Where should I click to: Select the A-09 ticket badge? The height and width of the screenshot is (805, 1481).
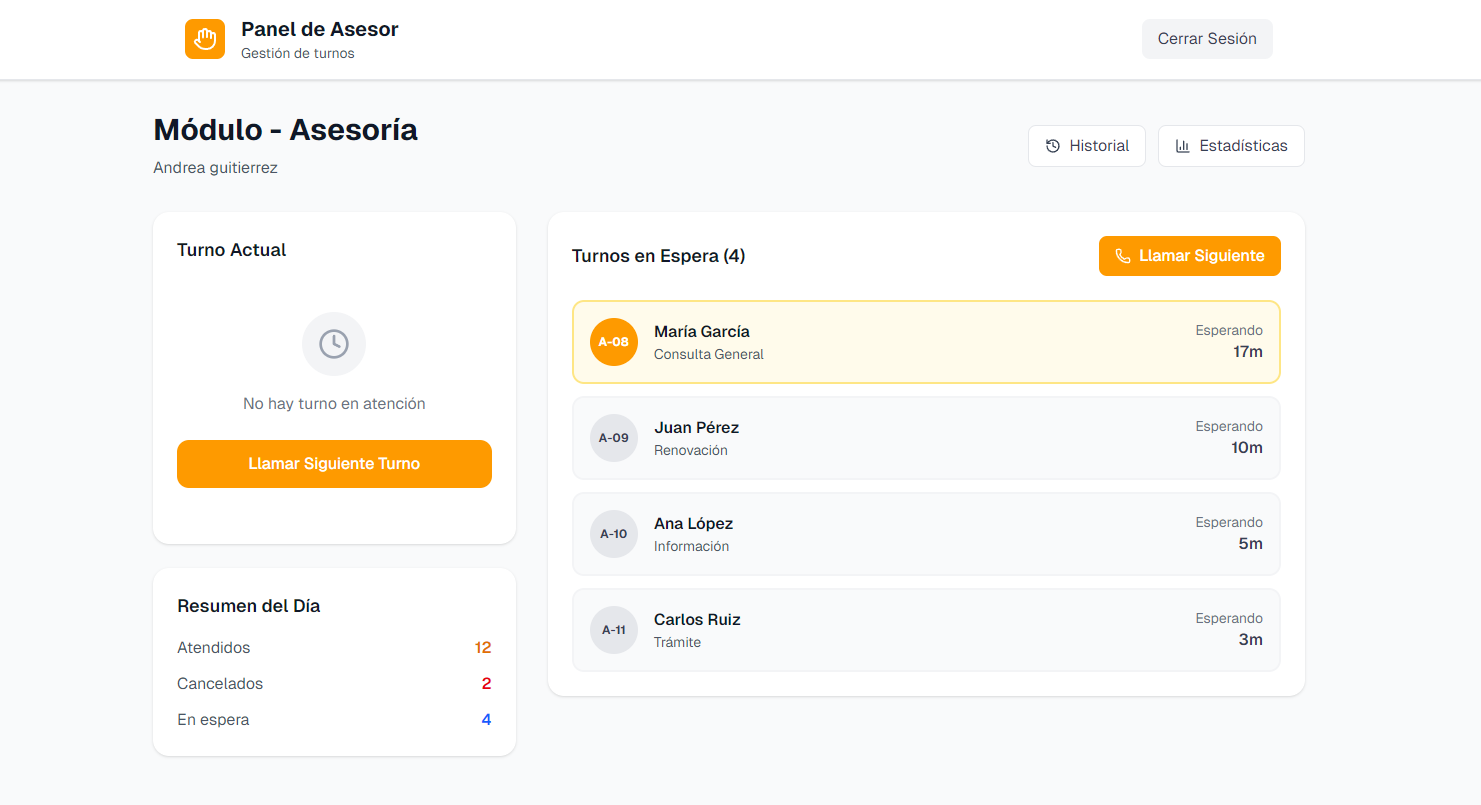[x=614, y=438]
